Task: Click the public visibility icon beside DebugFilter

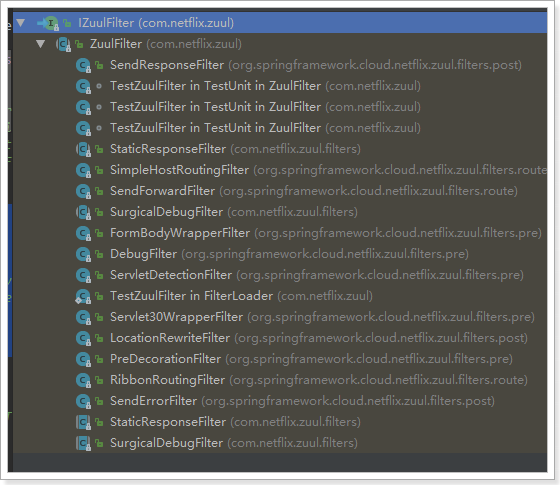Action: coord(99,254)
